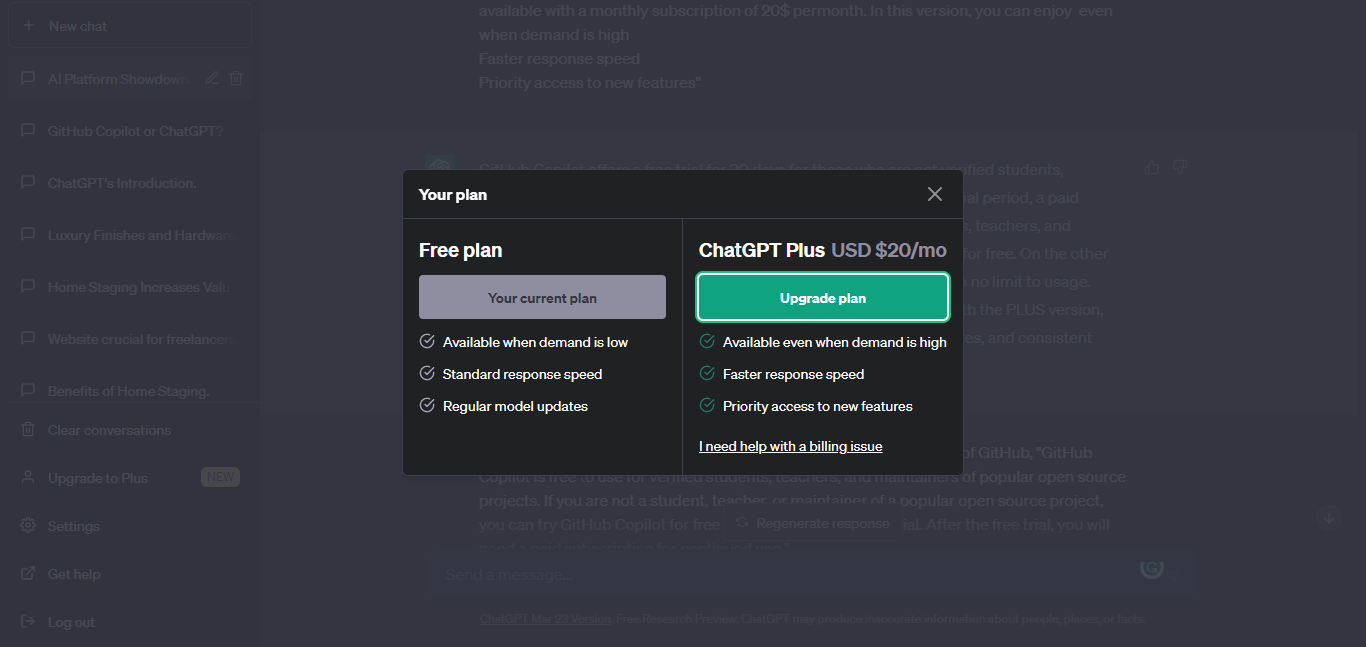Click the Upgrade plan button
Screen dimensions: 1366x647
(822, 298)
